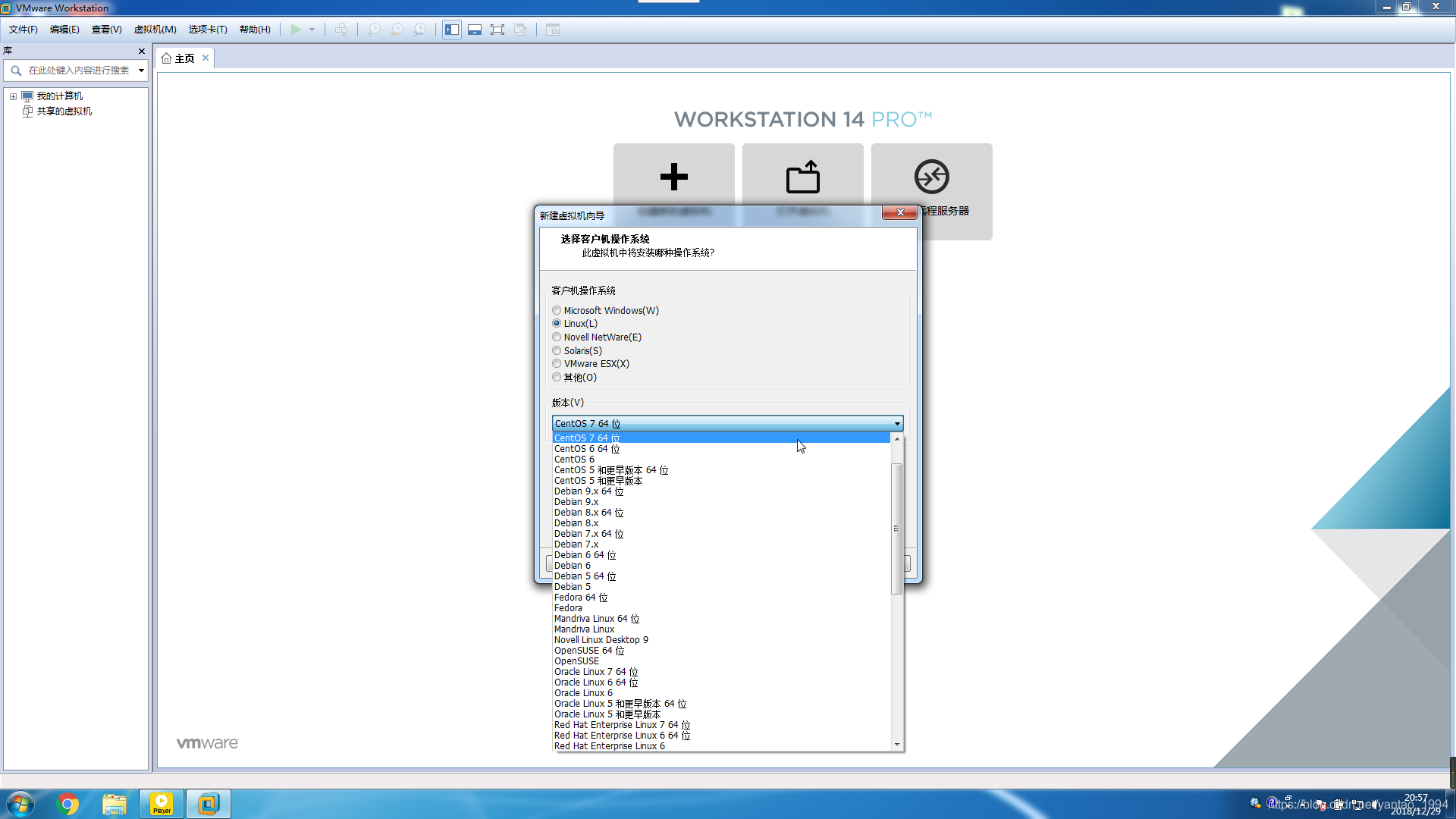The width and height of the screenshot is (1456, 819).
Task: Choose CentOS 6 64 位 from the version list
Action: pyautogui.click(x=721, y=449)
